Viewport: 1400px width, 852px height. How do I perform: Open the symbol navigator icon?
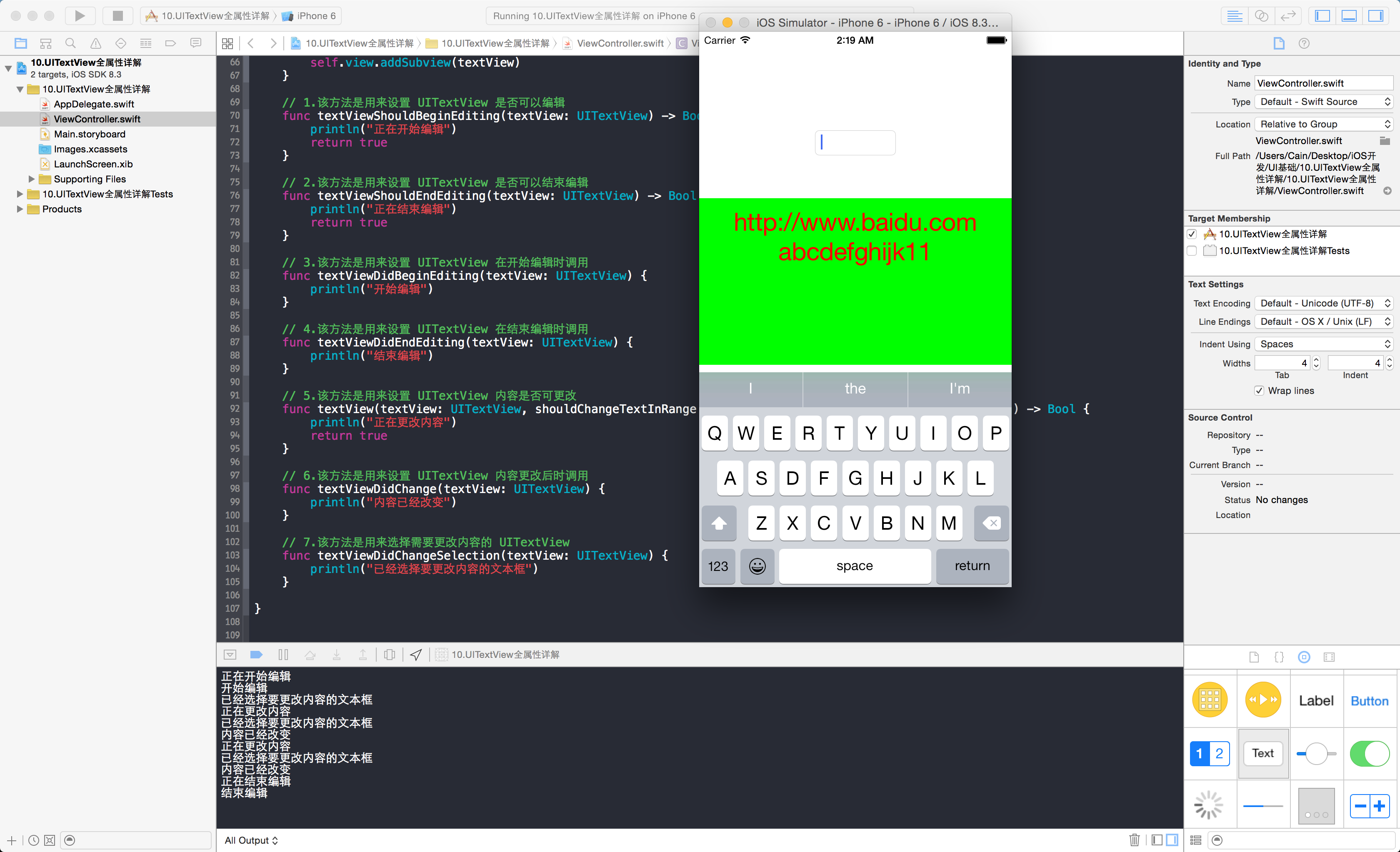pos(46,43)
